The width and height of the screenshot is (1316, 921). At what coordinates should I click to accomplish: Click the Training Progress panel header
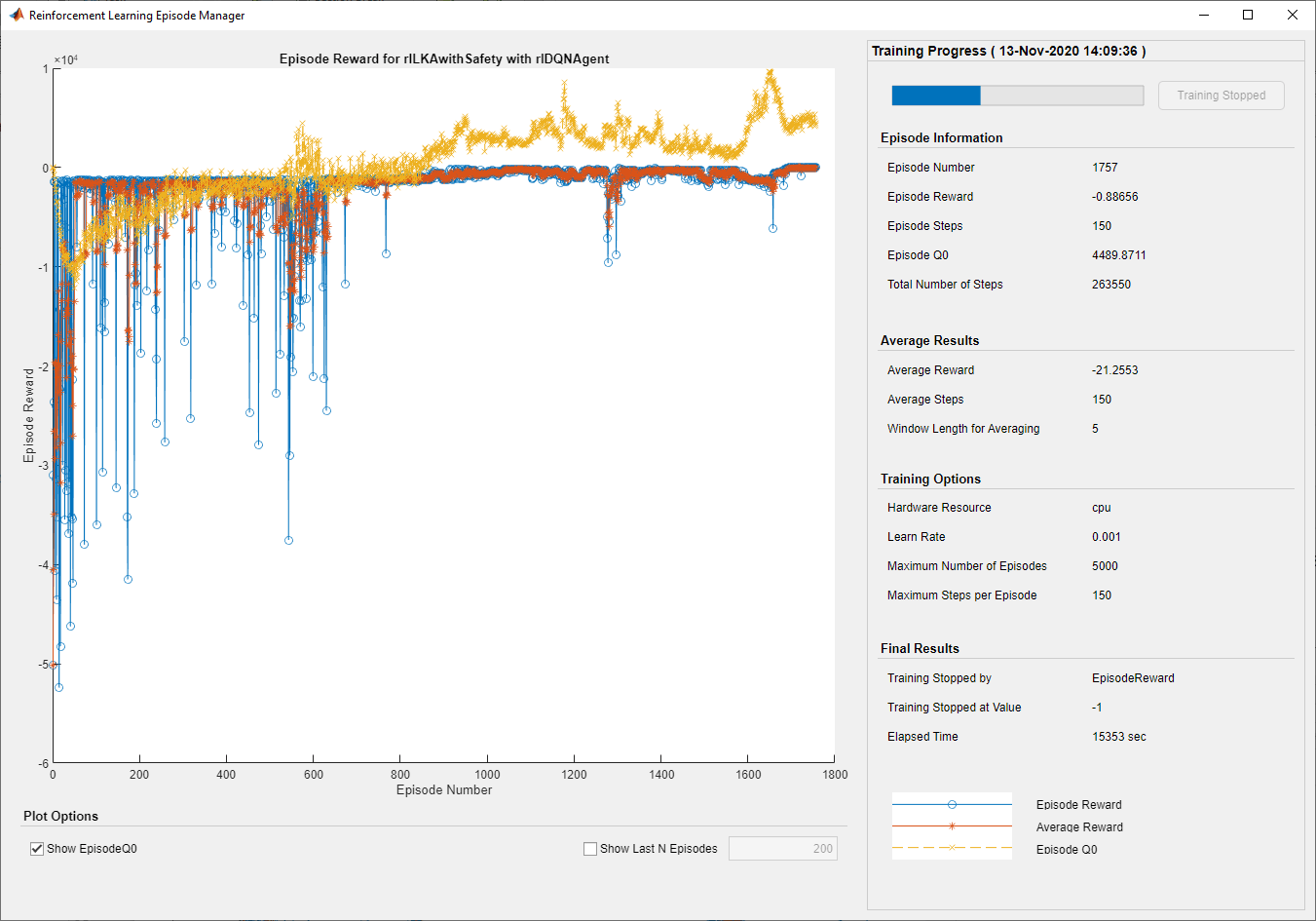coord(1008,51)
